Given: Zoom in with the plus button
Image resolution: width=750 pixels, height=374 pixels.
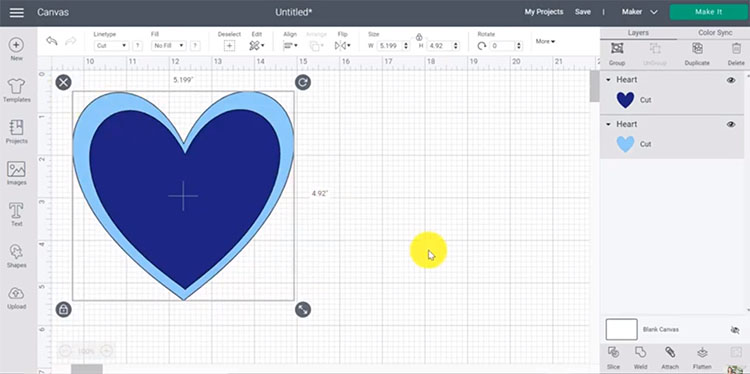Looking at the screenshot, I should (106, 352).
